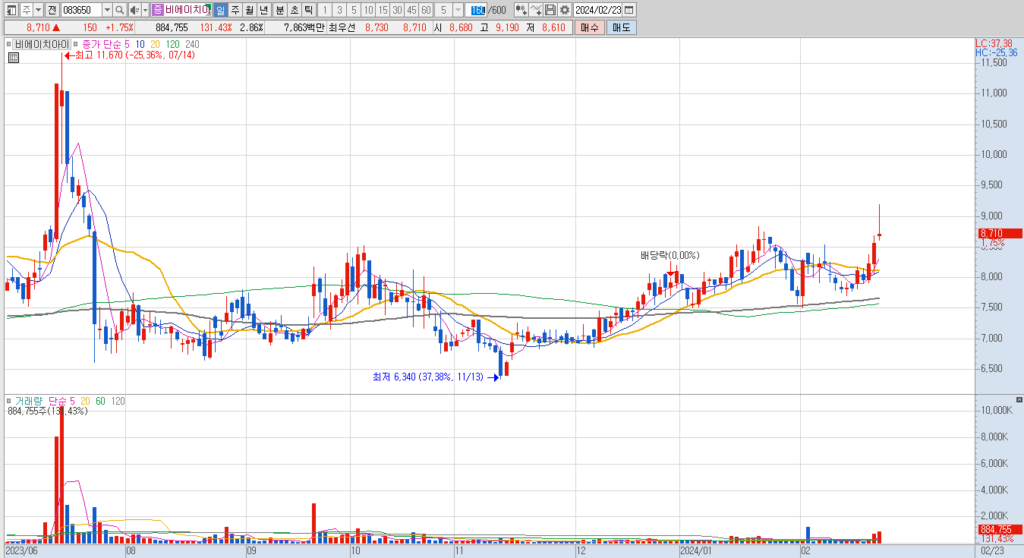The image size is (1024, 558).
Task: Toggle price panel small square marker
Action: tap(8, 44)
